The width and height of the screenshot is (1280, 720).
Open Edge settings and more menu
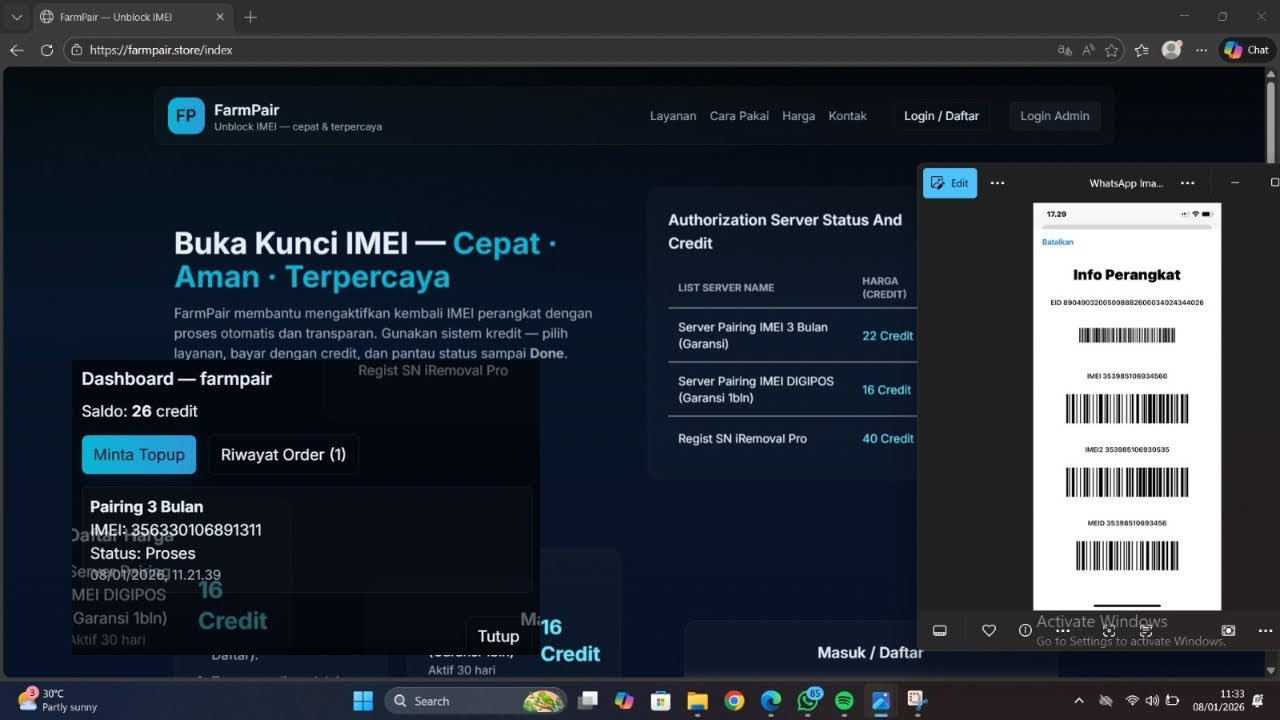[1201, 50]
